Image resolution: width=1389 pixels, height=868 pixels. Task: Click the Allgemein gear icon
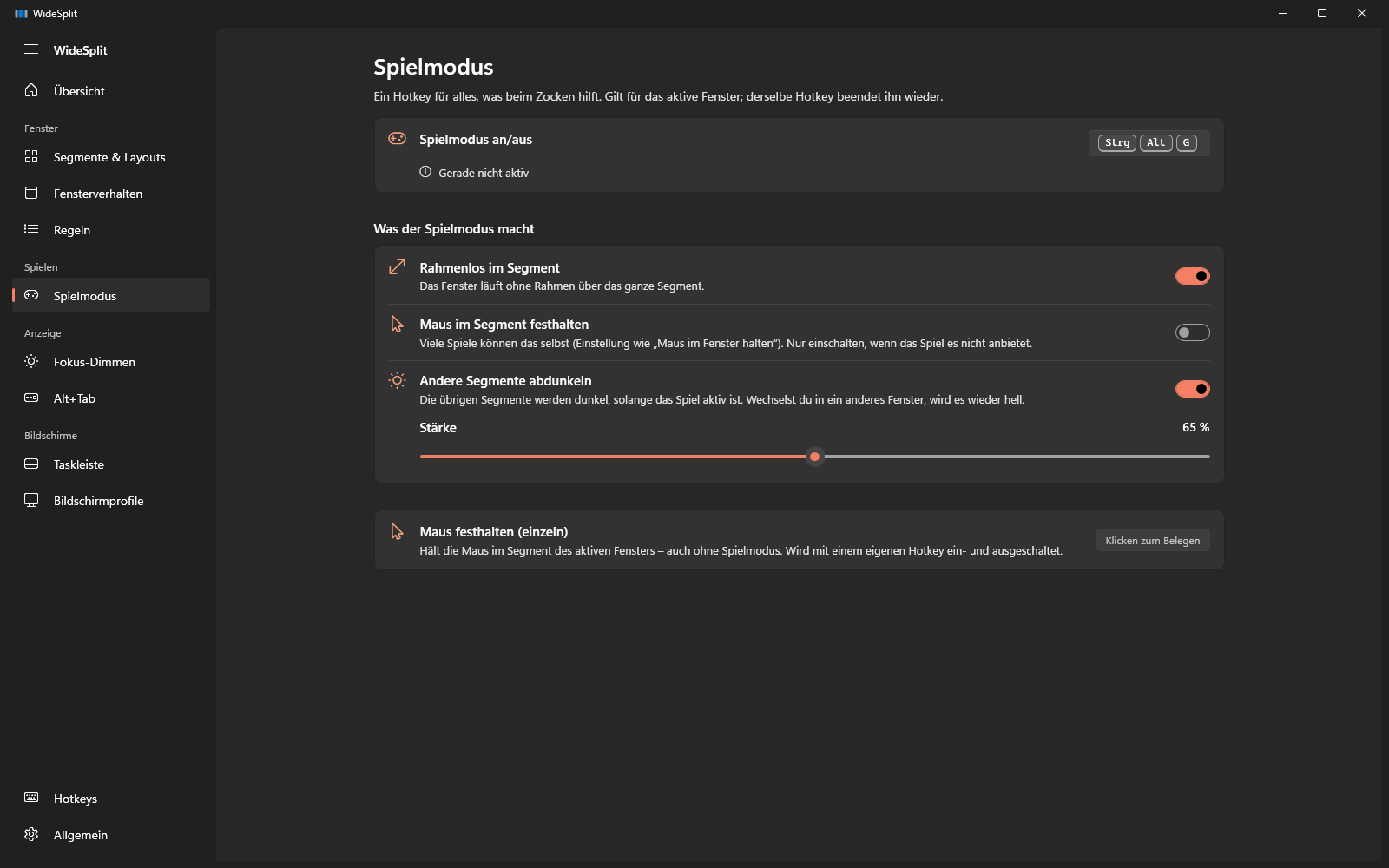(31, 834)
